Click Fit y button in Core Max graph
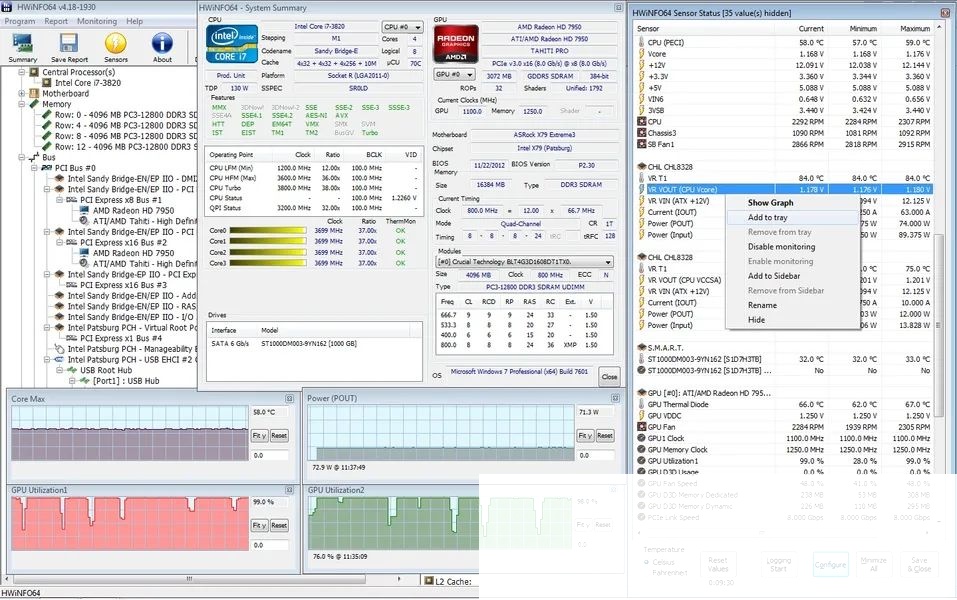Screen dimensions: 957x600 click(259, 436)
